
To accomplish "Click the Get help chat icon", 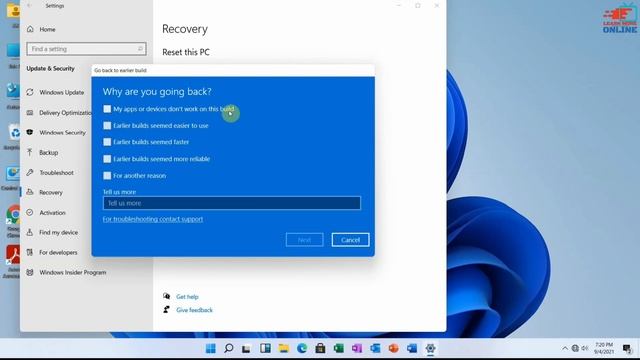I will click(x=166, y=296).
